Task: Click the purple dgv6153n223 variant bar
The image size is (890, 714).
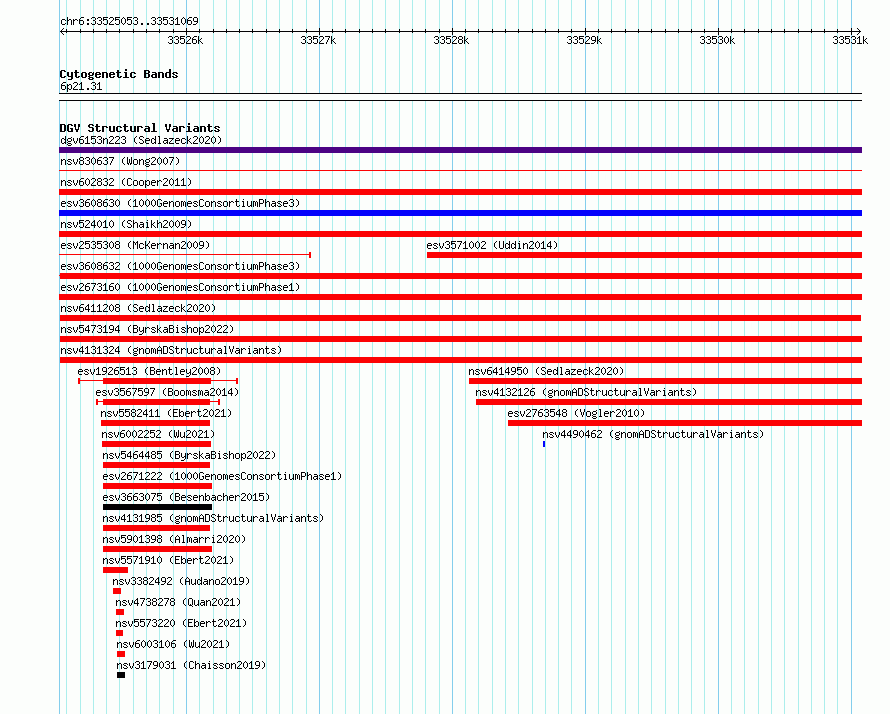Action: [460, 150]
